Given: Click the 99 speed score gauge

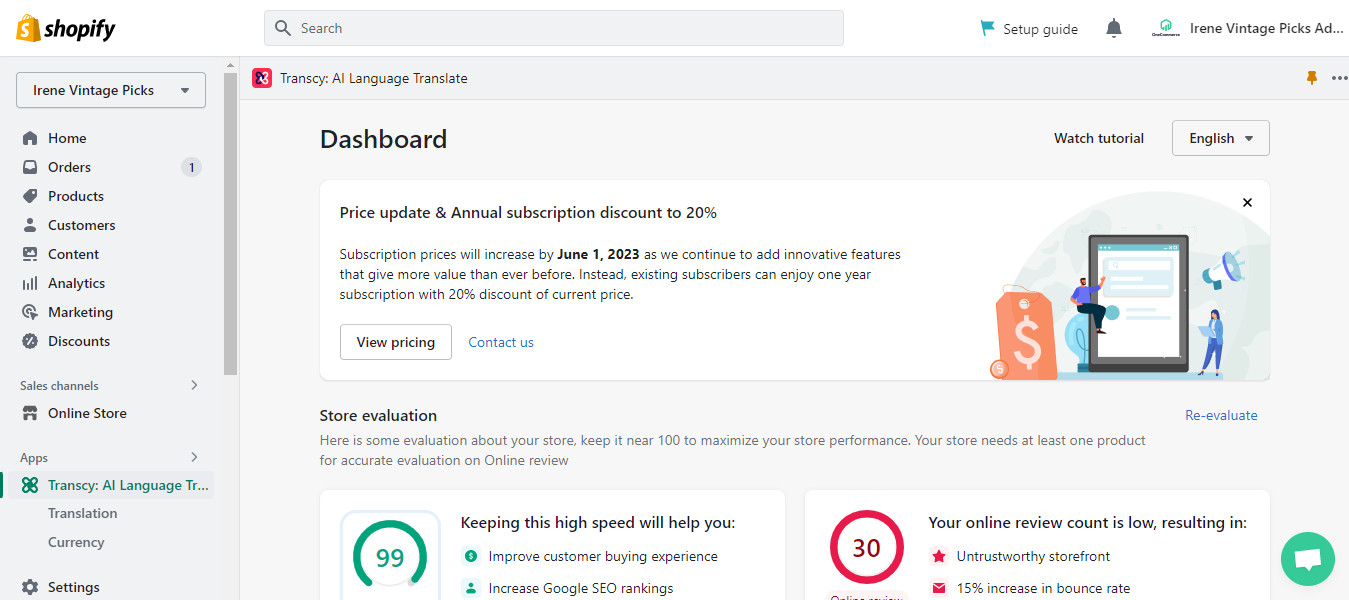Looking at the screenshot, I should point(390,558).
